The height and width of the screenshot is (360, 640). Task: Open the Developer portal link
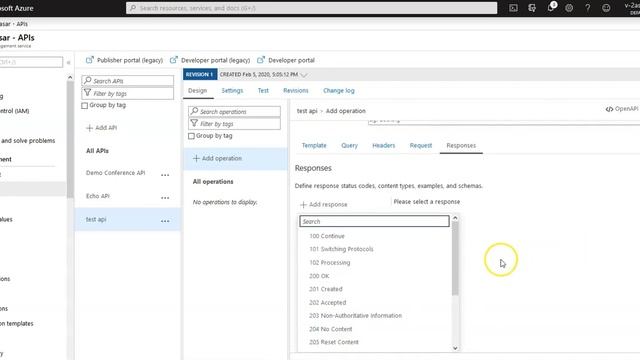(x=286, y=60)
